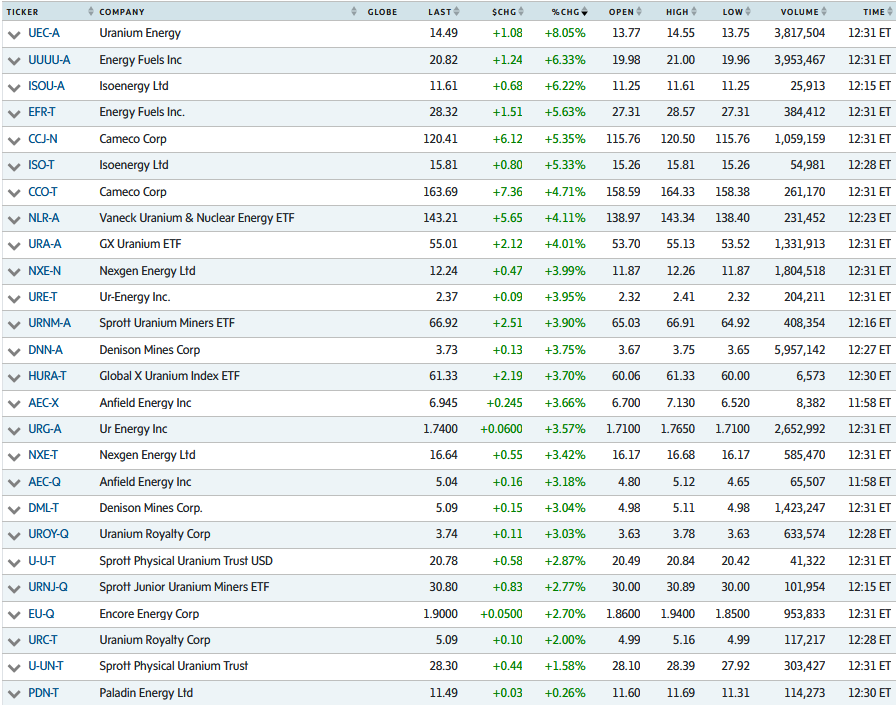Select Vaneck Uranium & Nuclear Energy ETF

coord(197,218)
